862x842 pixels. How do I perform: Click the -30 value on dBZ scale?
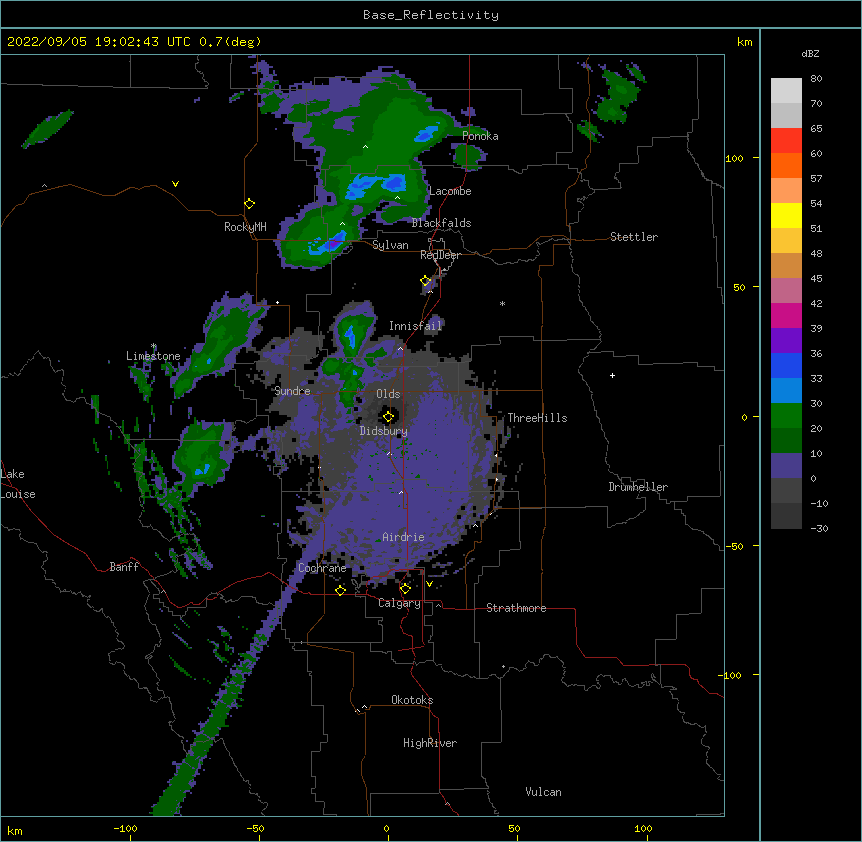click(x=819, y=528)
